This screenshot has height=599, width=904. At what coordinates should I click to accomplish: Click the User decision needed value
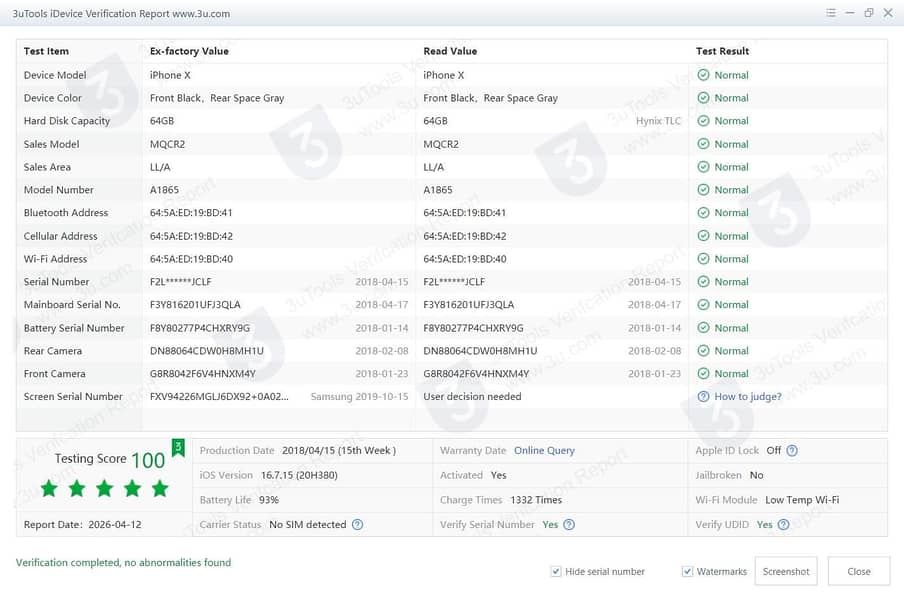pos(472,397)
